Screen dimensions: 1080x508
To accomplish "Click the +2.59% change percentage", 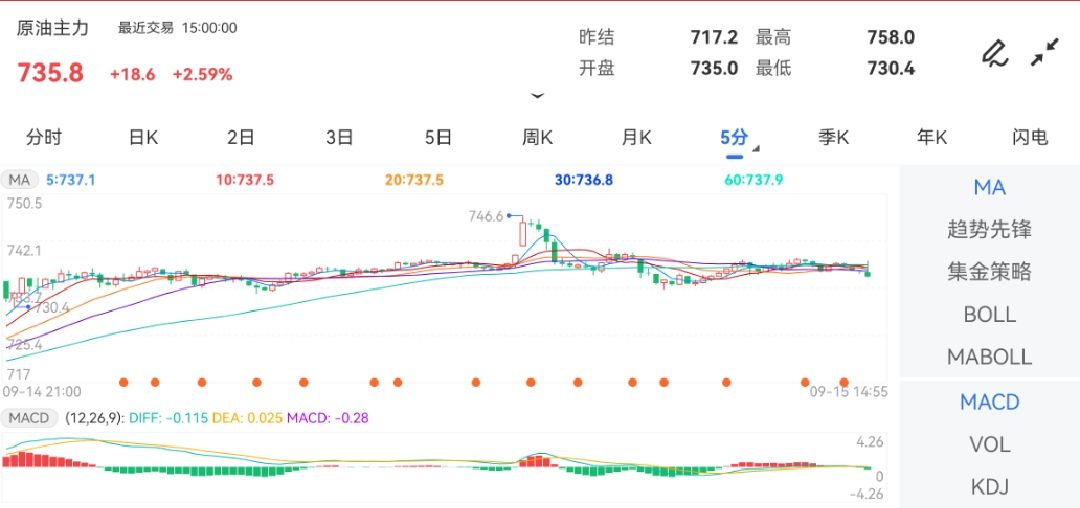I will click(x=202, y=74).
